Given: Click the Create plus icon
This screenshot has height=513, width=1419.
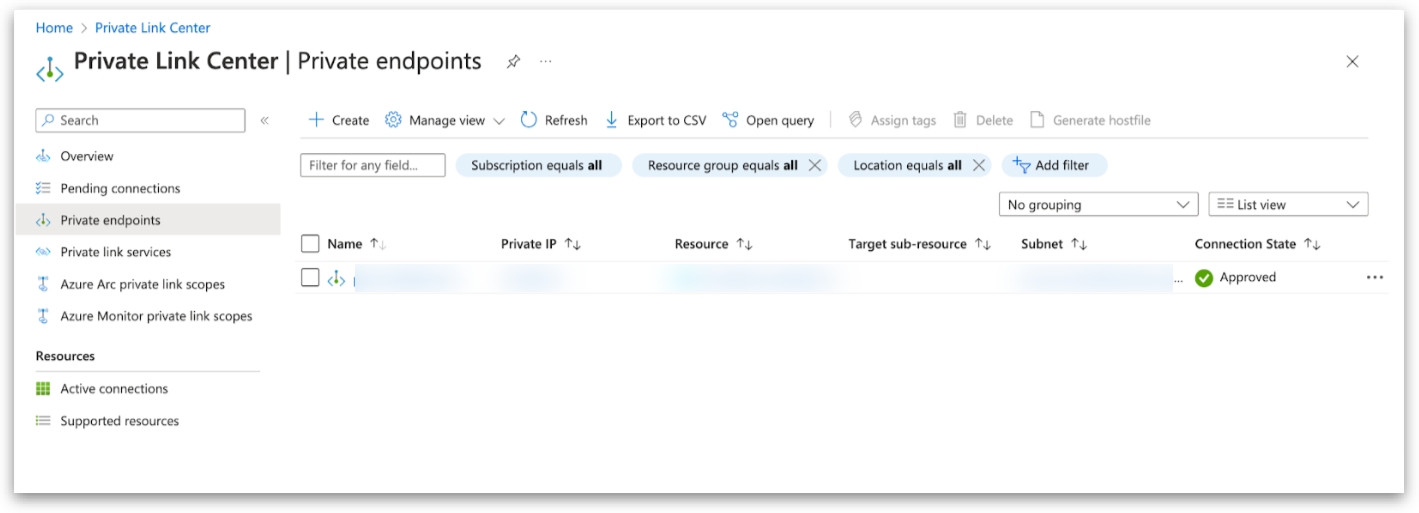Looking at the screenshot, I should [x=316, y=120].
